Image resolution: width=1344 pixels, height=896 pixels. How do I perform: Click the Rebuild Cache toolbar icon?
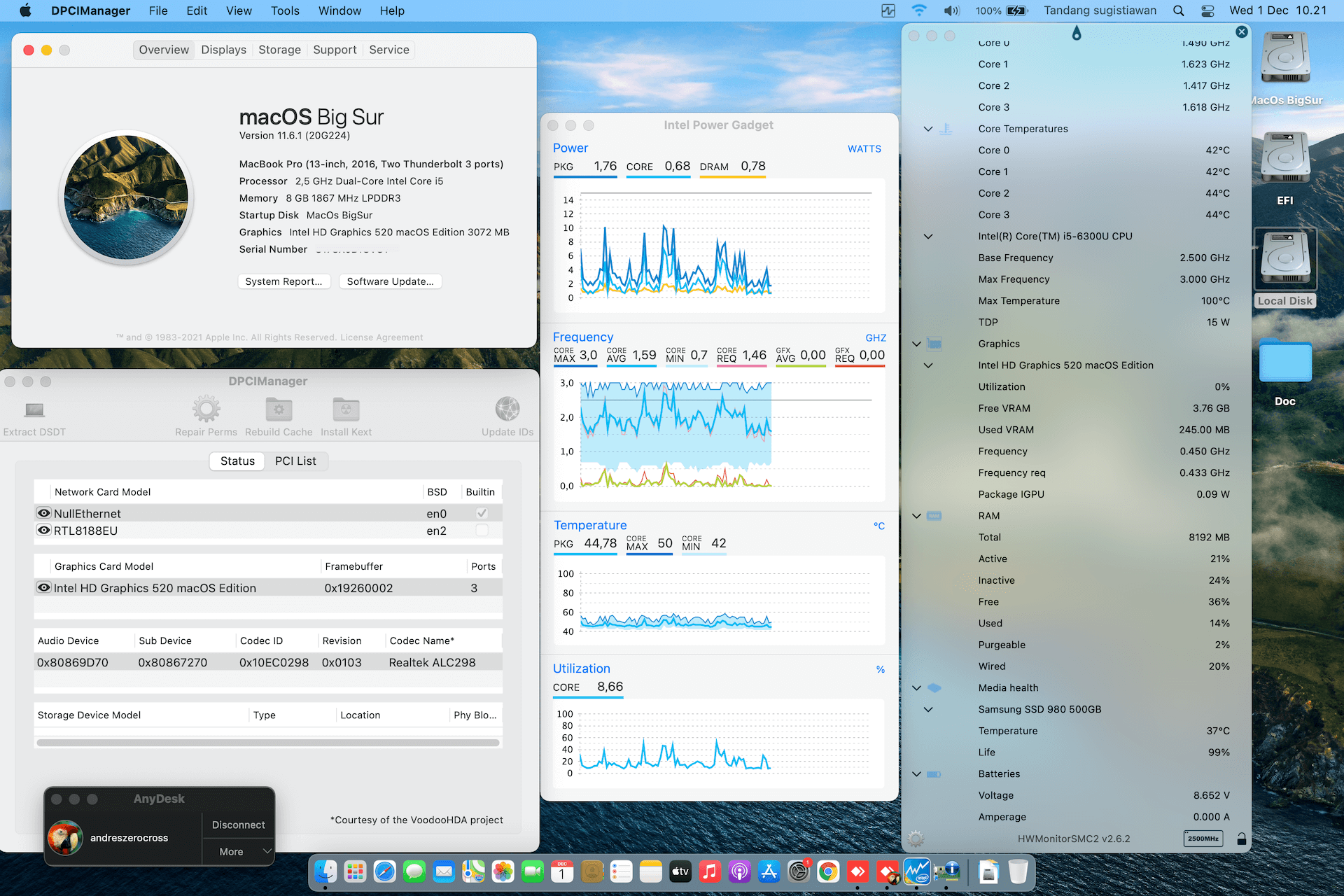click(279, 409)
